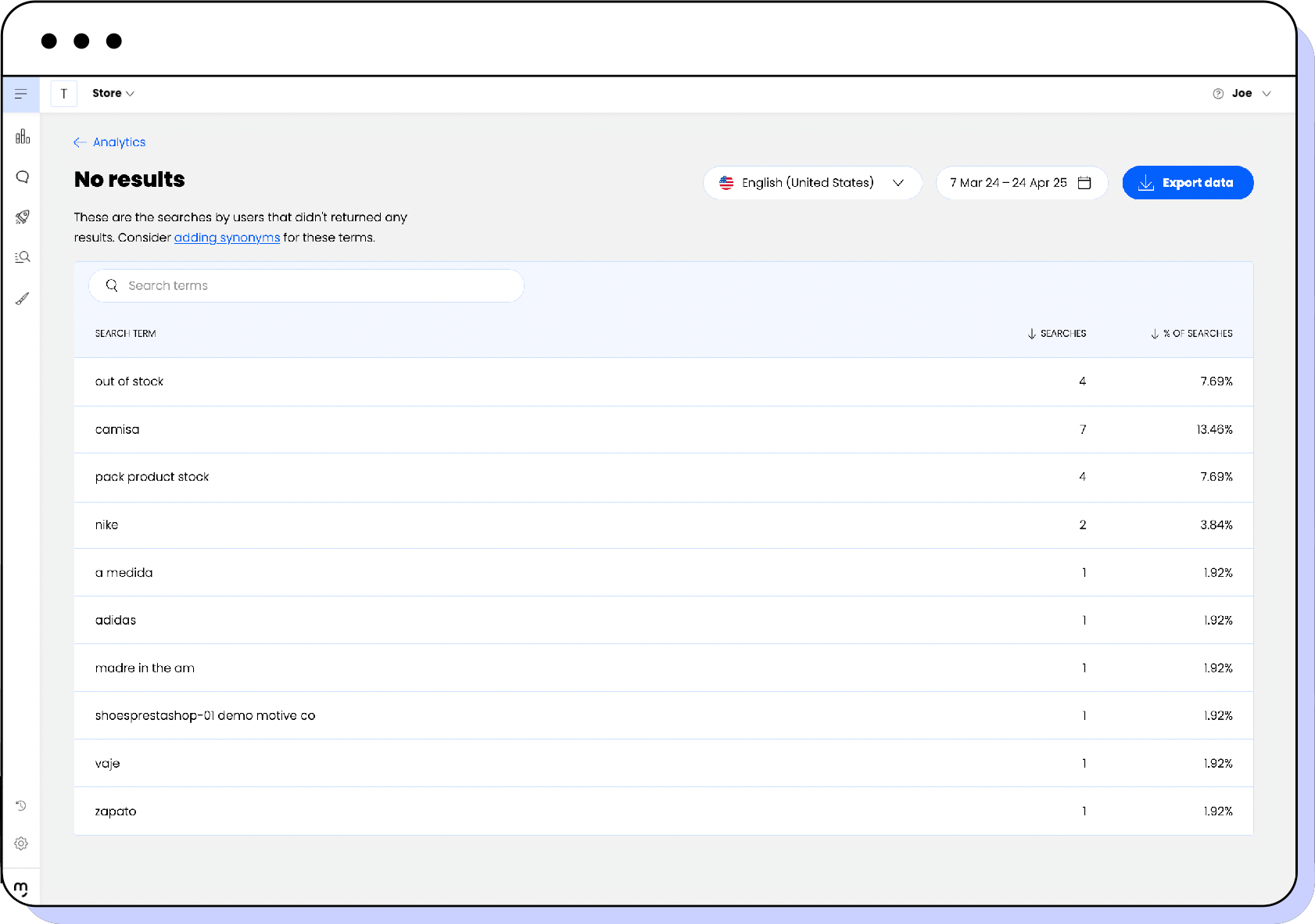Viewport: 1315px width, 924px height.
Task: Toggle the sidebar hamburger menu
Action: [21, 94]
